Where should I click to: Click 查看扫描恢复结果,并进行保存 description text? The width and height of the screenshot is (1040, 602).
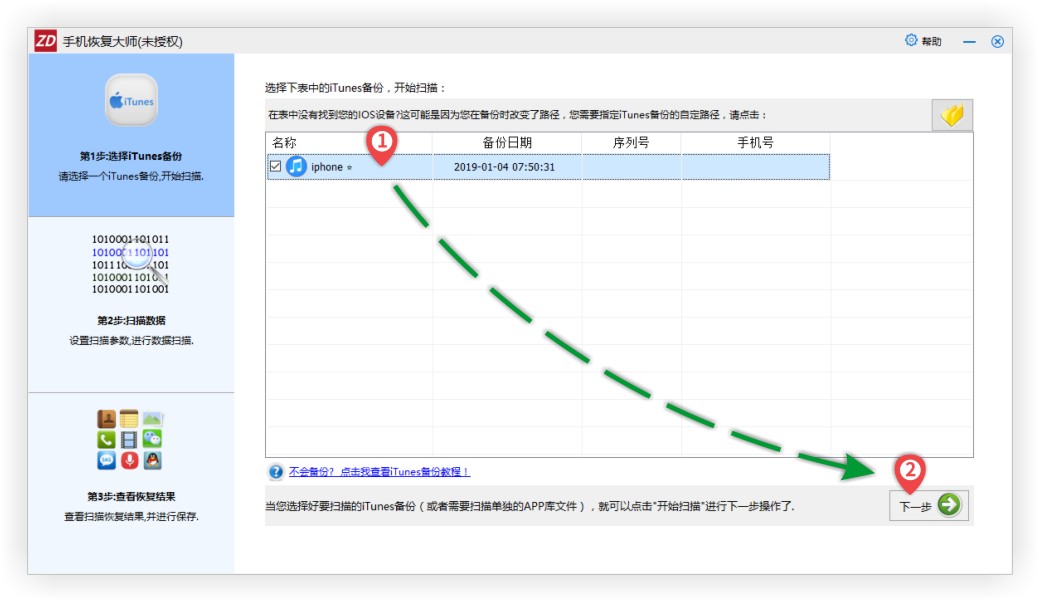click(131, 516)
